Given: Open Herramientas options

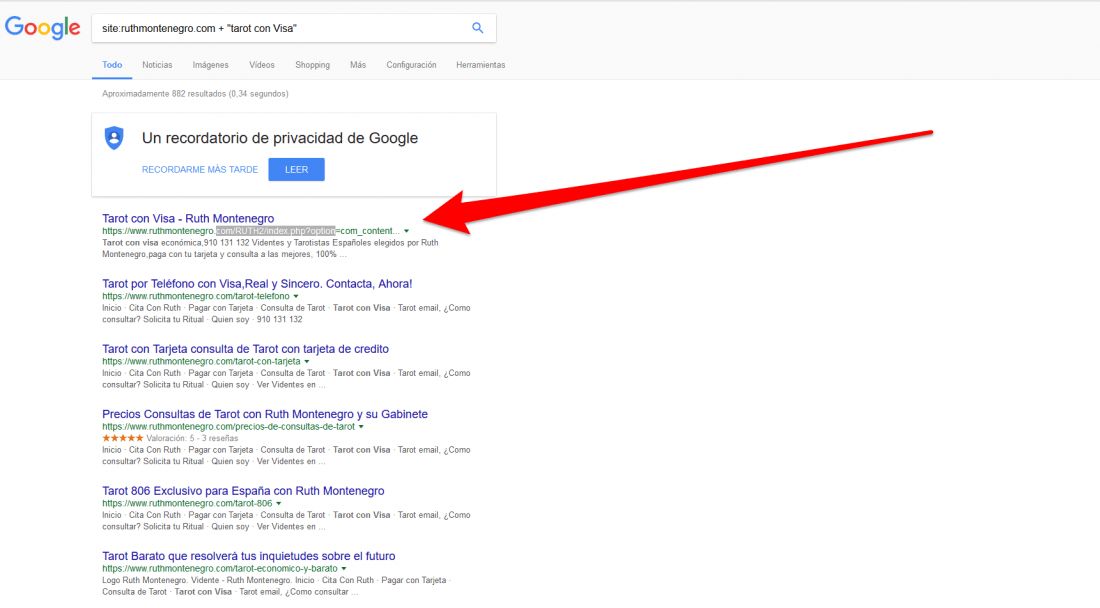Looking at the screenshot, I should click(481, 65).
